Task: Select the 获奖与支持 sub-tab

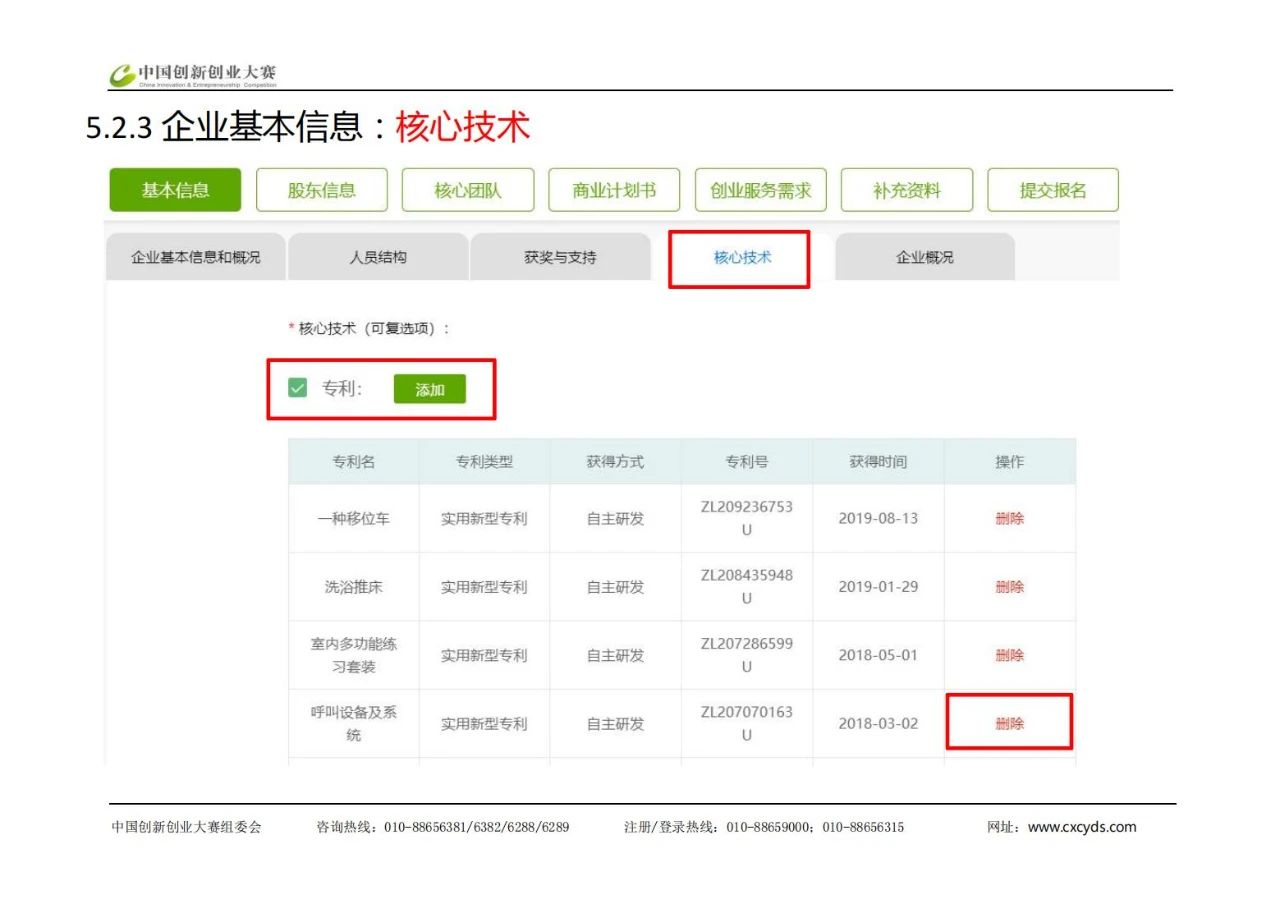Action: 560,257
